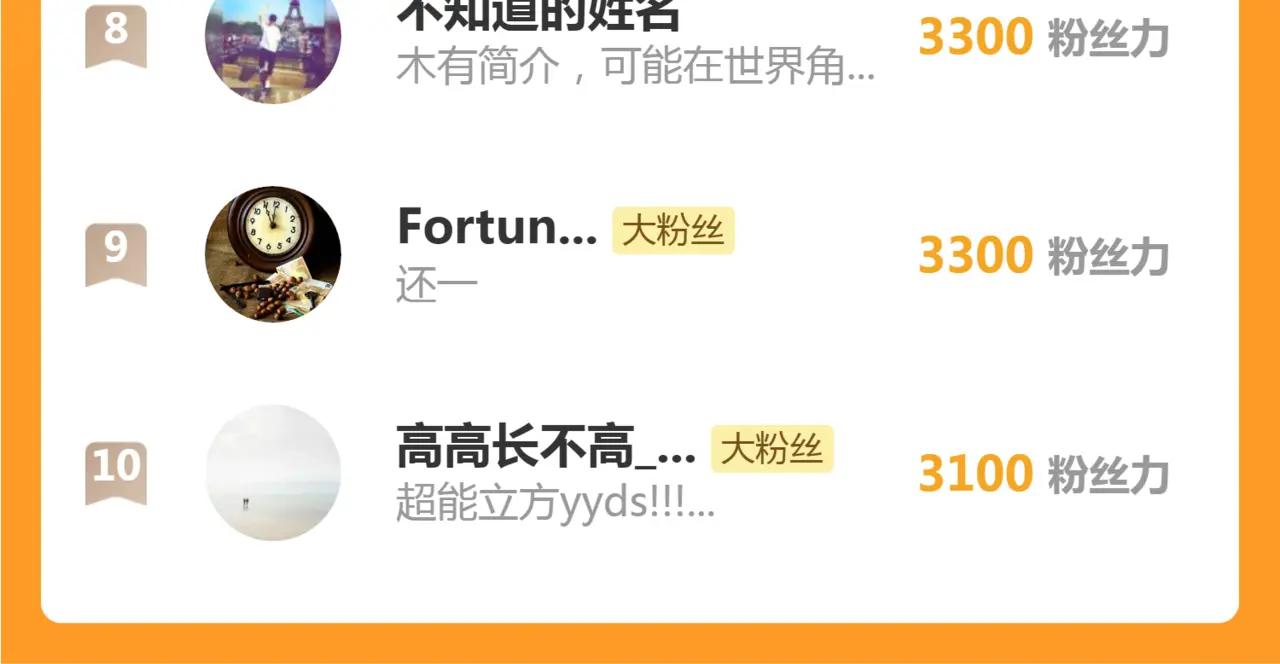Click the bio 木有简介，可能在世界角...
The height and width of the screenshot is (664, 1280).
[636, 68]
